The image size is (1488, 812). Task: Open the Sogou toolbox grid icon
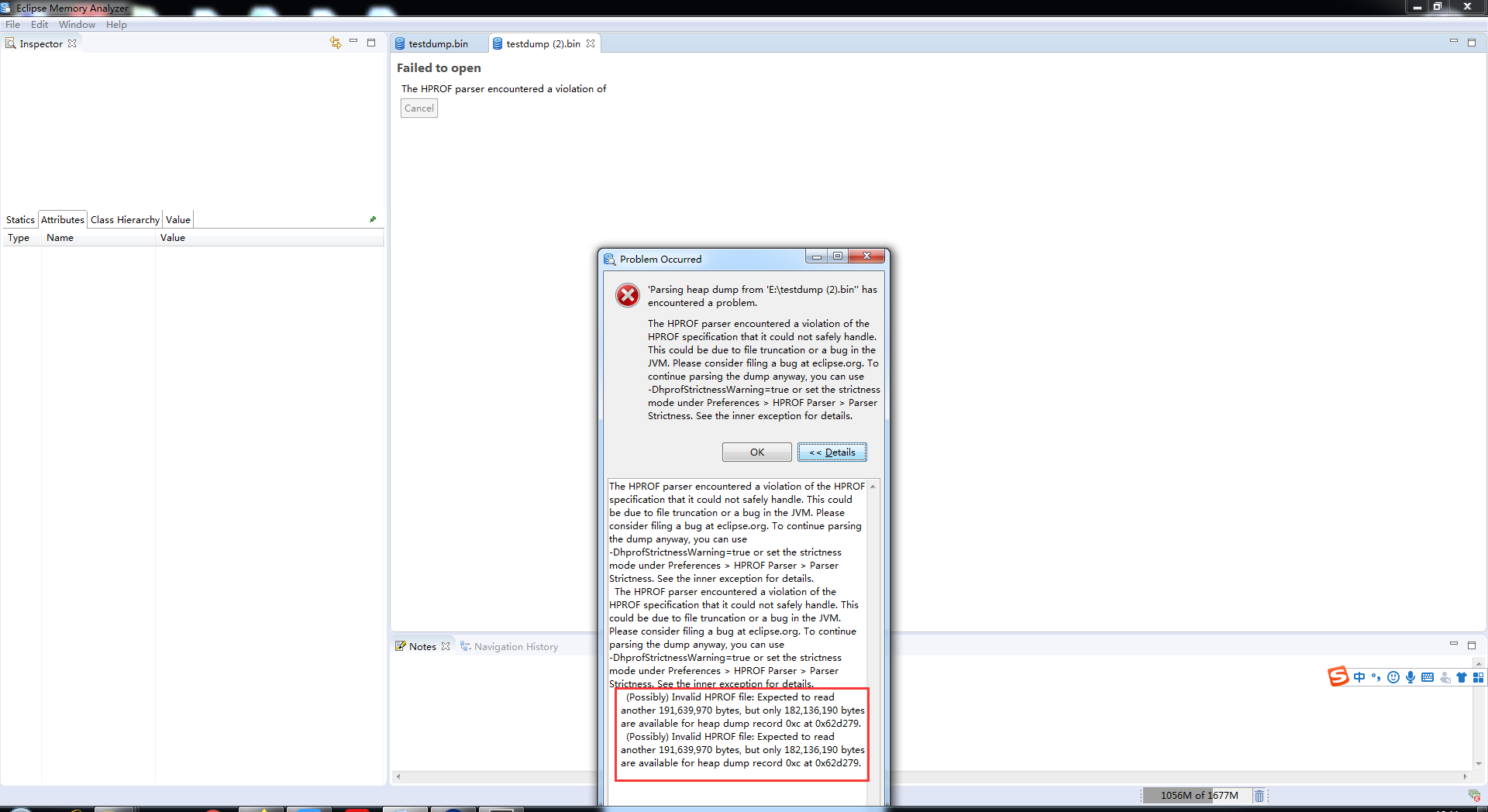point(1479,678)
